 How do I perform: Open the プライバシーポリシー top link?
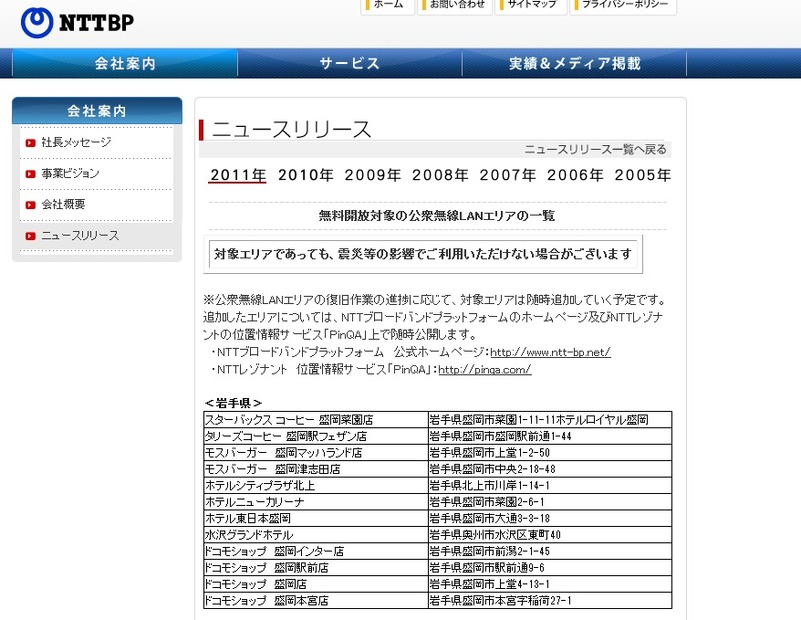tap(623, 5)
